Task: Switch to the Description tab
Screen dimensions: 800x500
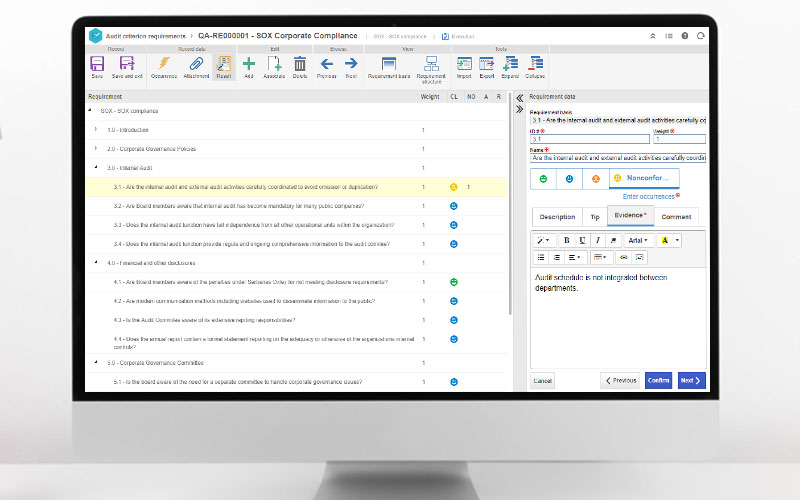Action: (x=557, y=217)
